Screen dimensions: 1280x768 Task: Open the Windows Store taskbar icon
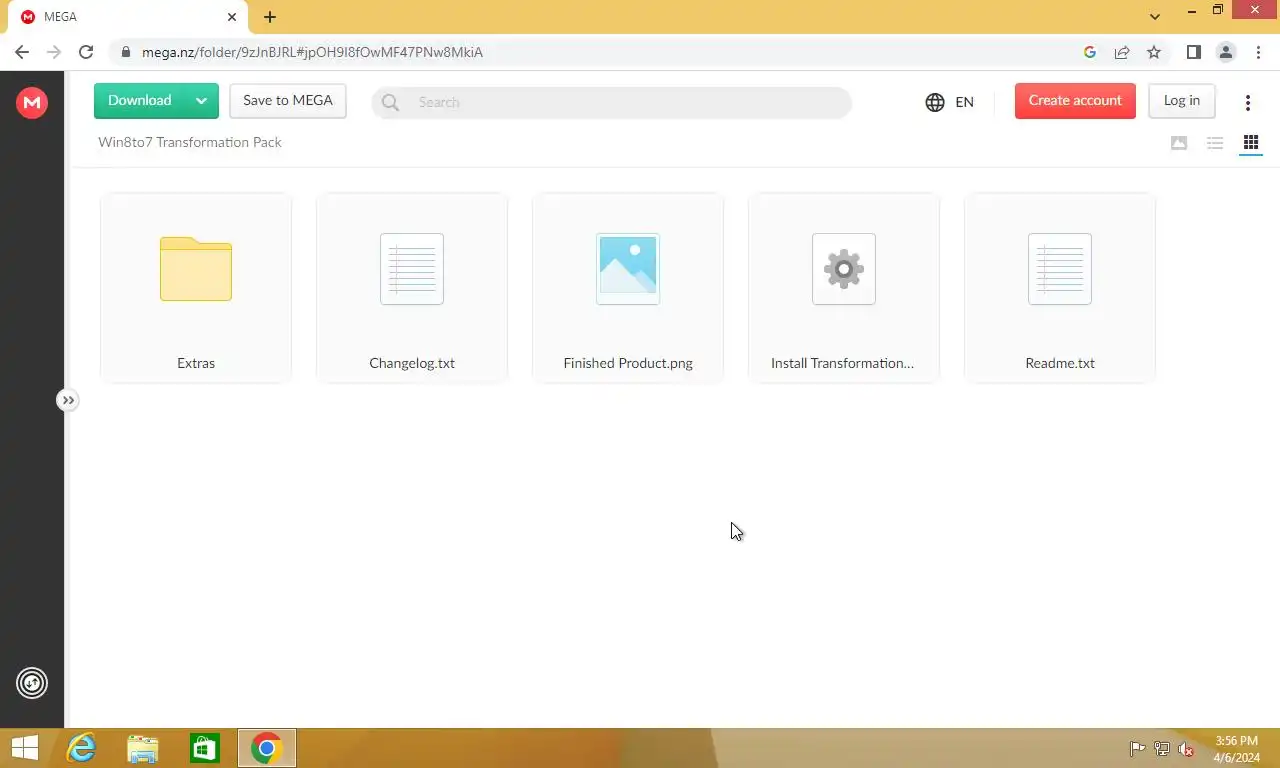(205, 748)
